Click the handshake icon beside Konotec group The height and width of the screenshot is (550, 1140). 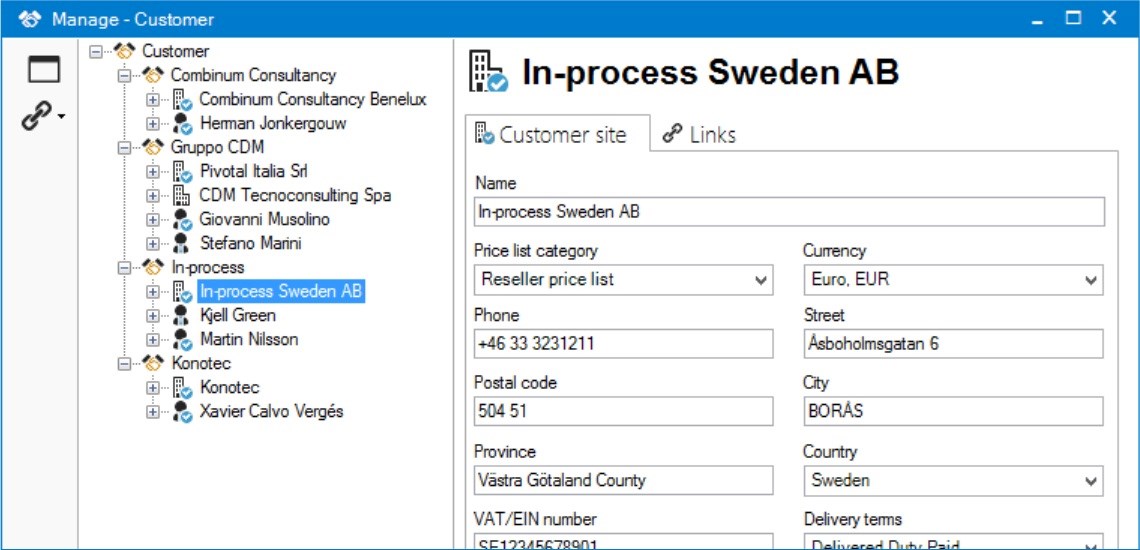click(152, 363)
